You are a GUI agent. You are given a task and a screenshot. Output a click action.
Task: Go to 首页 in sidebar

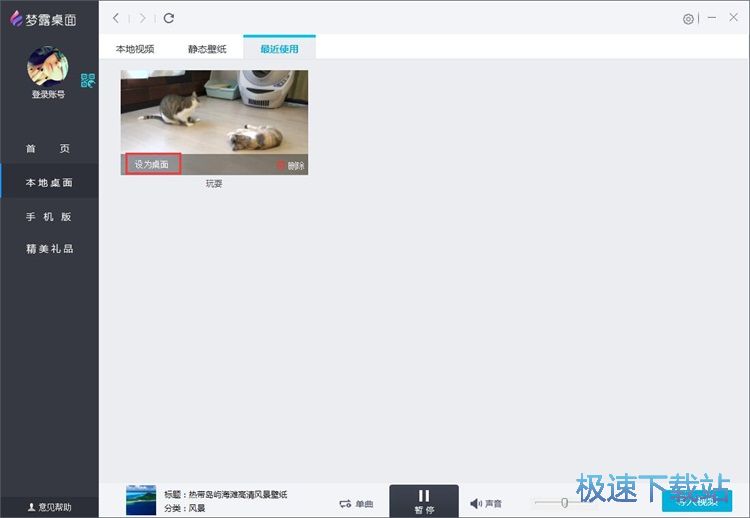tap(48, 148)
